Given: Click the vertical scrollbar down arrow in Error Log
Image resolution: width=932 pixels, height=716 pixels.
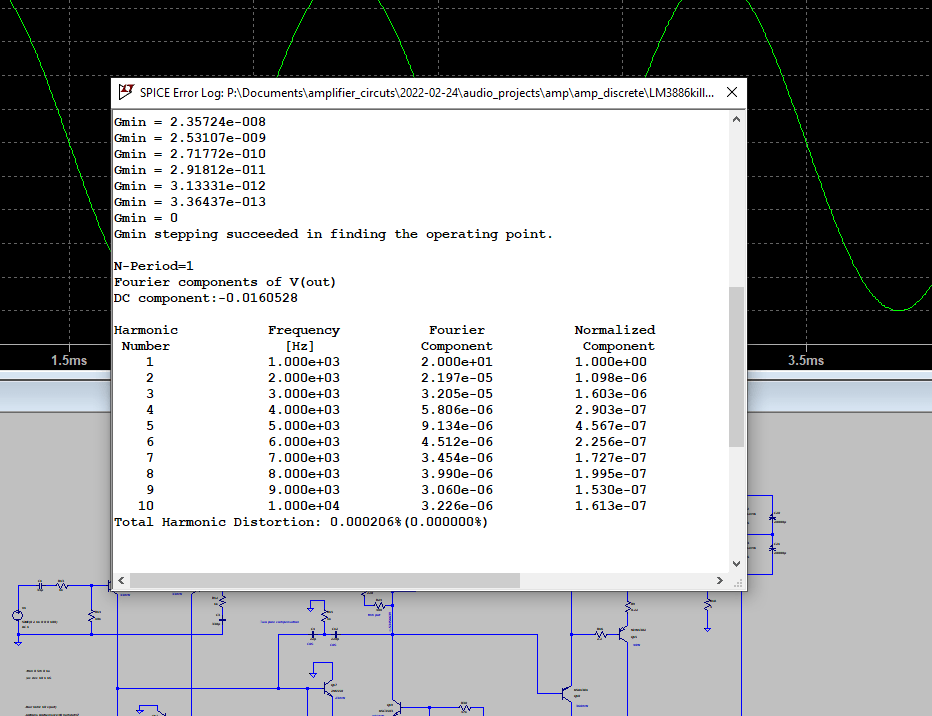Looking at the screenshot, I should [736, 564].
